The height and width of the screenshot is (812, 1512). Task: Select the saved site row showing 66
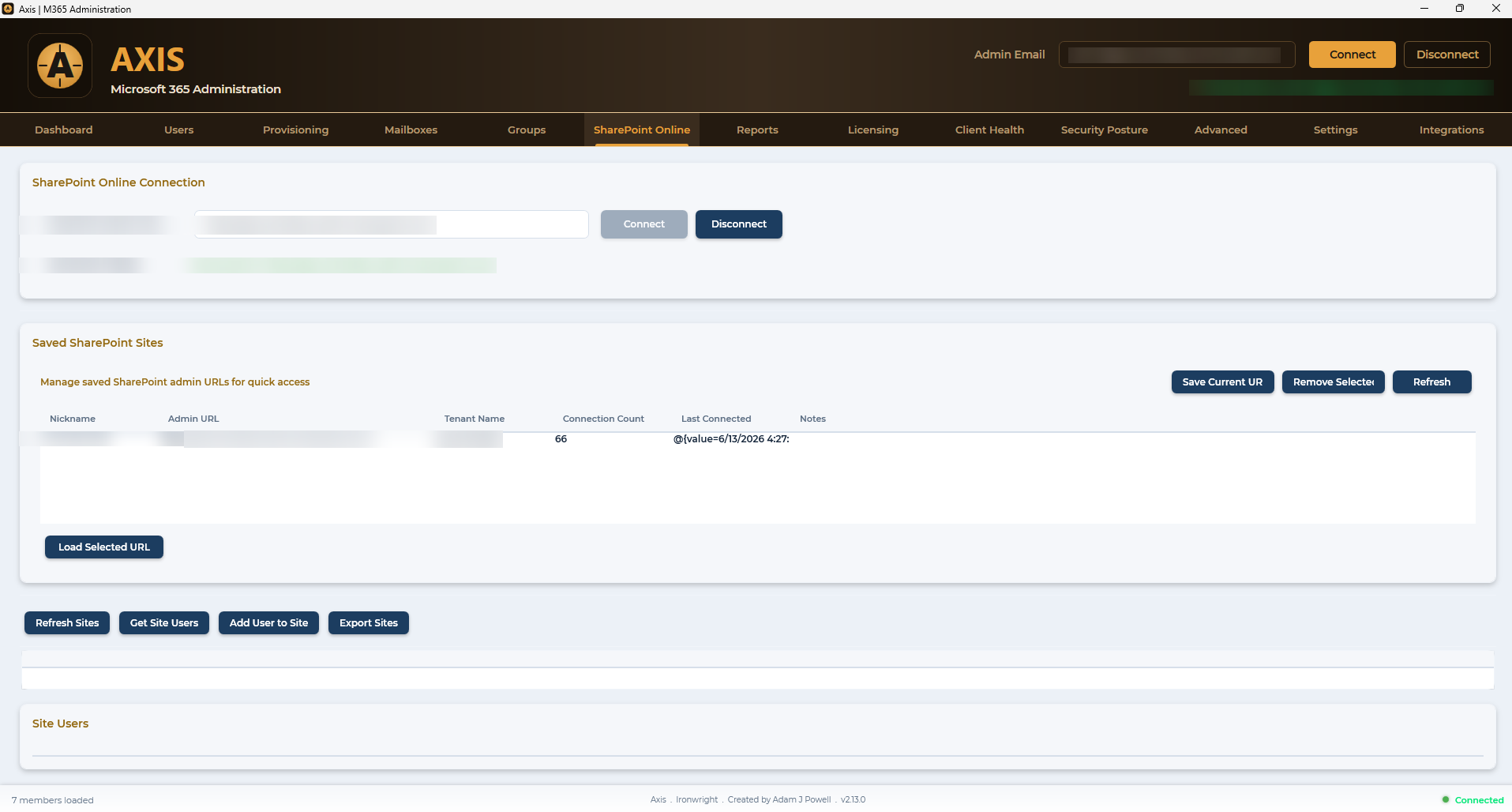click(x=758, y=439)
